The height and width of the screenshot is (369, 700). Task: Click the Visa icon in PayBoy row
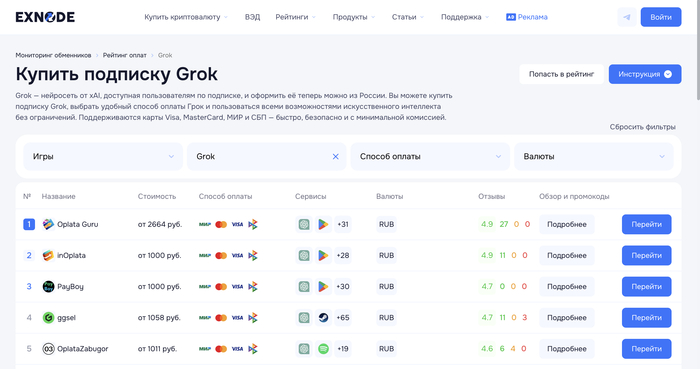(238, 286)
